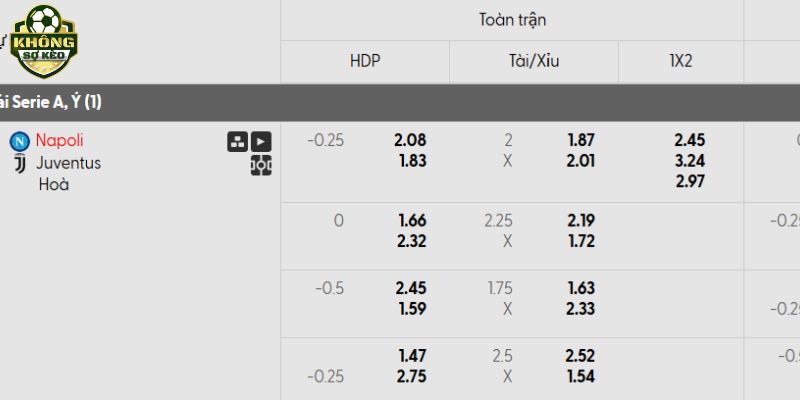Click the Napoli club crest
Viewport: 800px width, 400px height.
click(x=19, y=141)
